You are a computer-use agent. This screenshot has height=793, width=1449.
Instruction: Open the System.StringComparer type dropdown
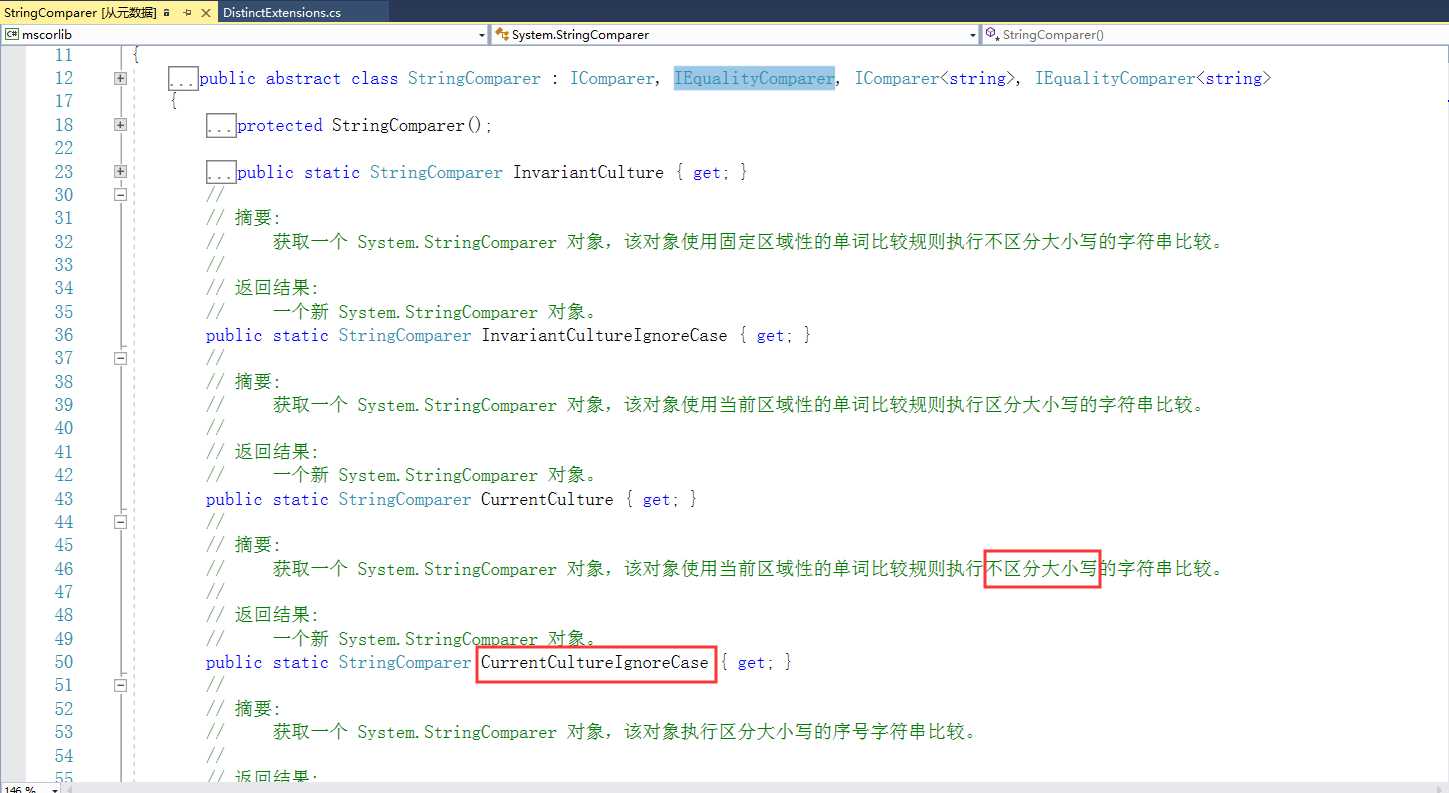tap(735, 34)
